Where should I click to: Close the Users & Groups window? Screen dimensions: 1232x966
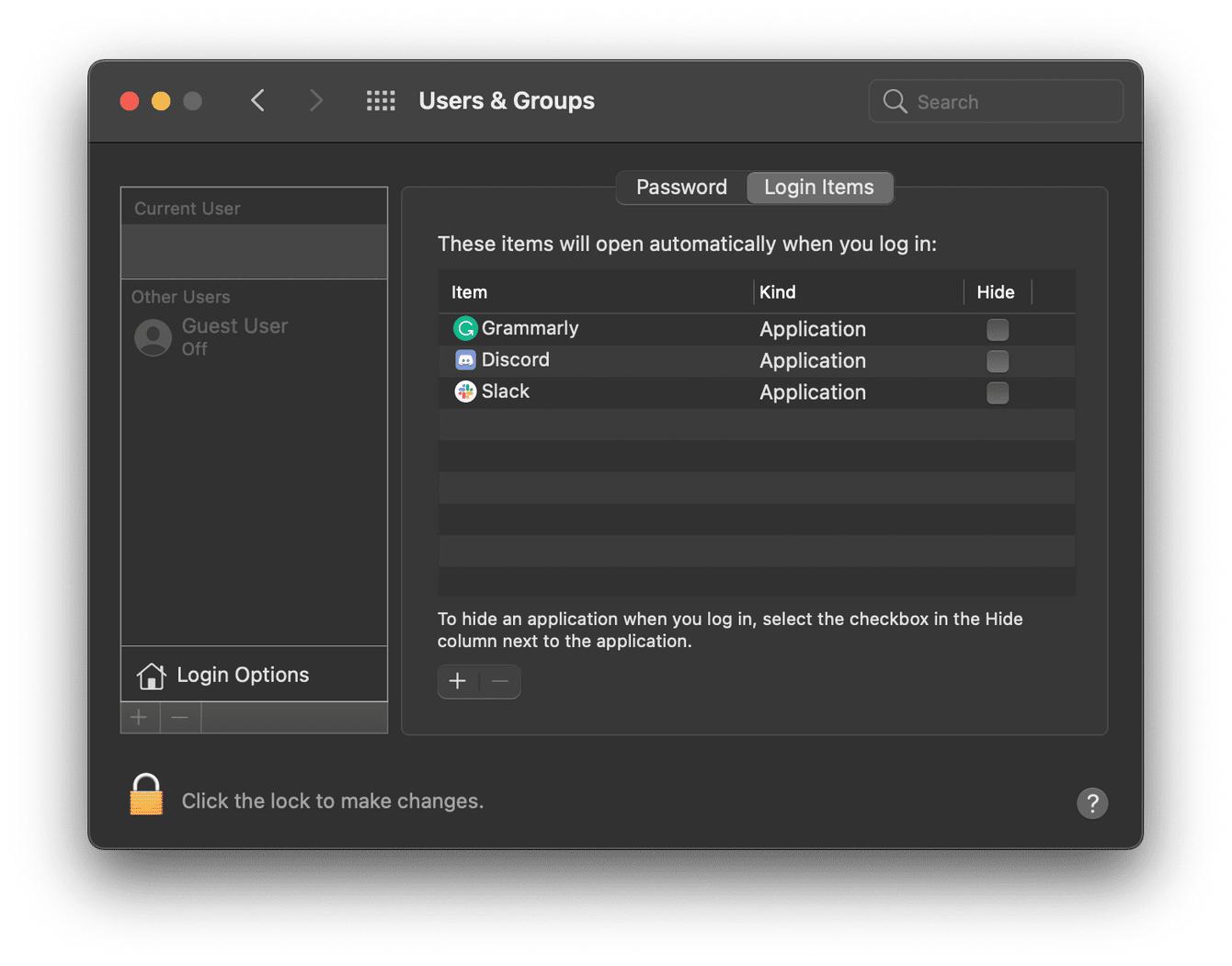tap(130, 101)
